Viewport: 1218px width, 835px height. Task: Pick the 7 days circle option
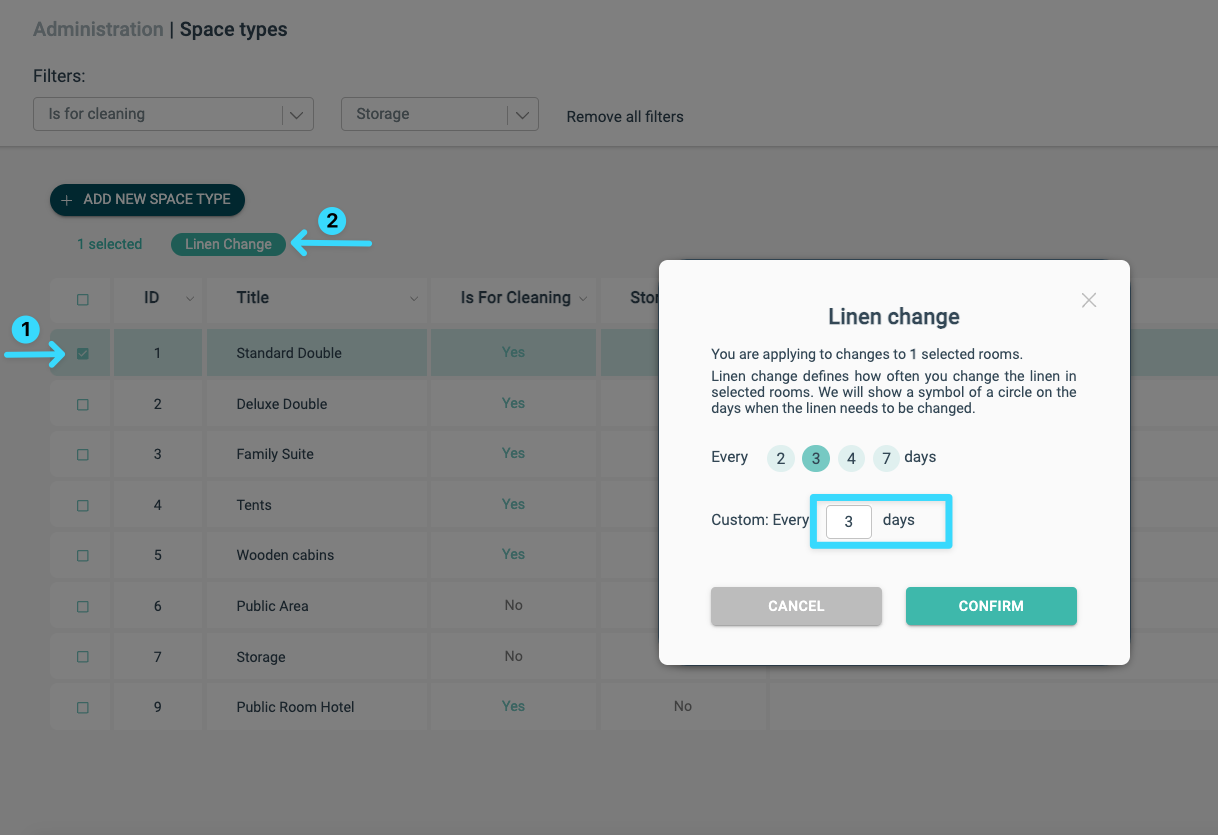[886, 459]
